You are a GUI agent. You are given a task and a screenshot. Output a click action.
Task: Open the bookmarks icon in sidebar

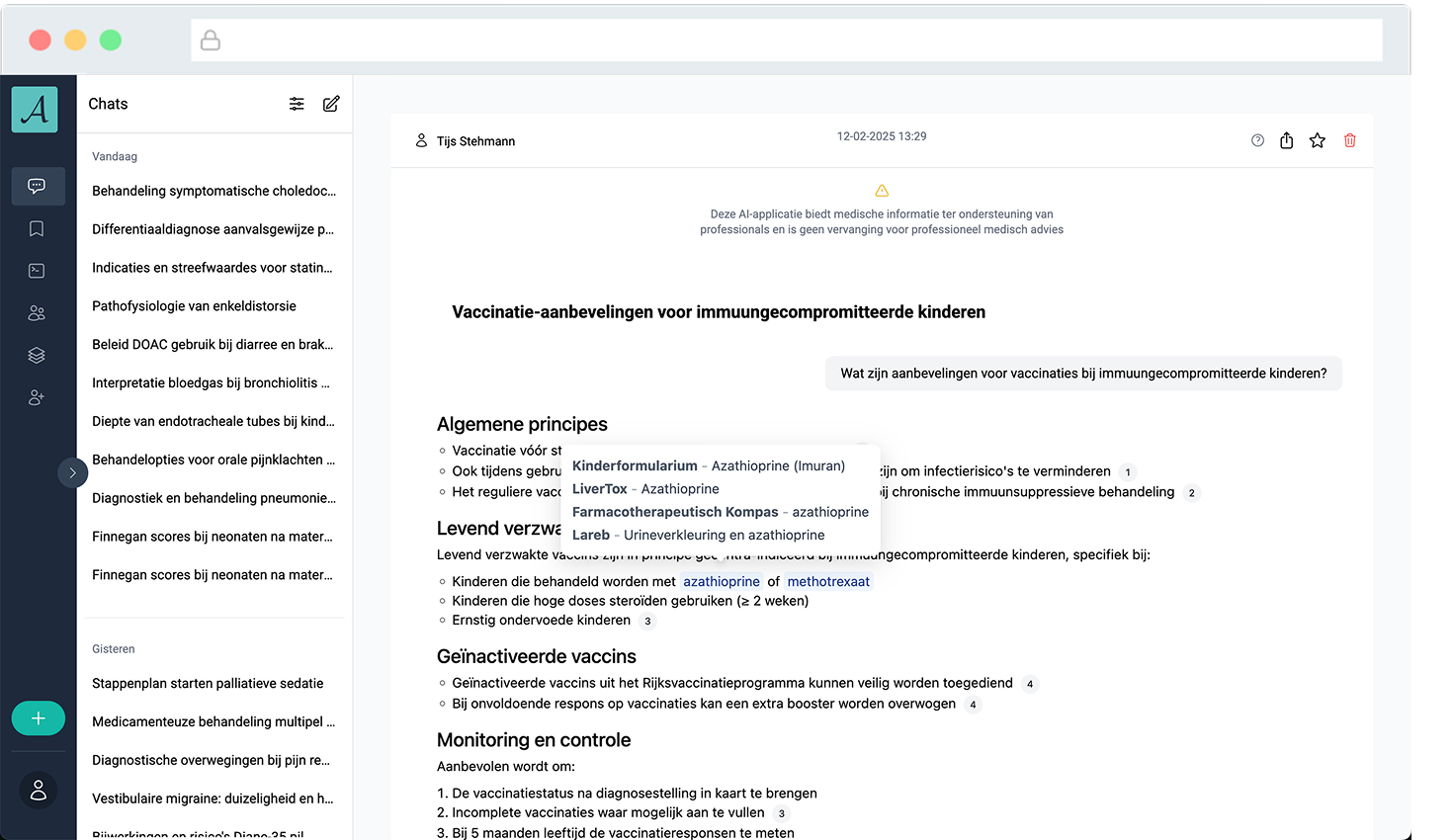pyautogui.click(x=37, y=228)
